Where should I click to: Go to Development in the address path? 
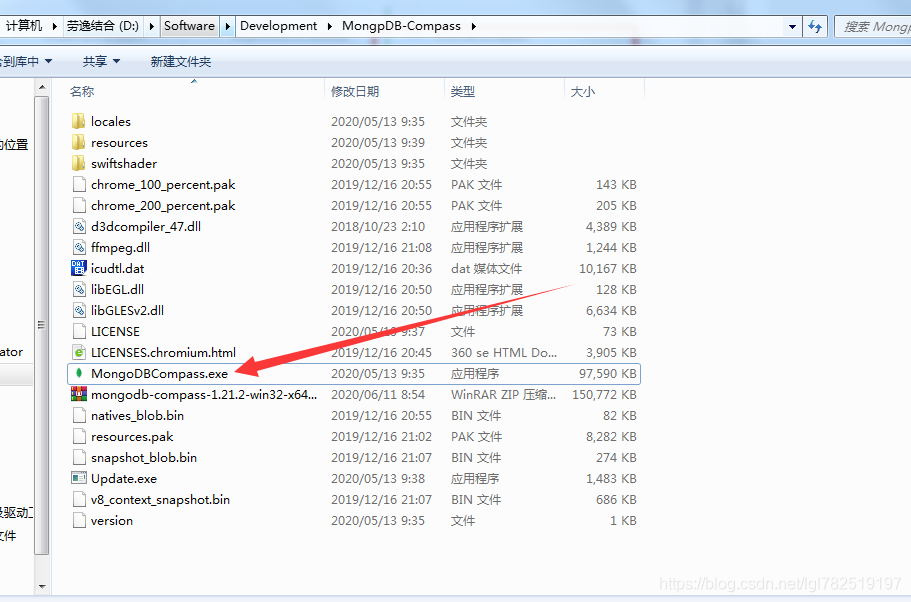coord(278,26)
